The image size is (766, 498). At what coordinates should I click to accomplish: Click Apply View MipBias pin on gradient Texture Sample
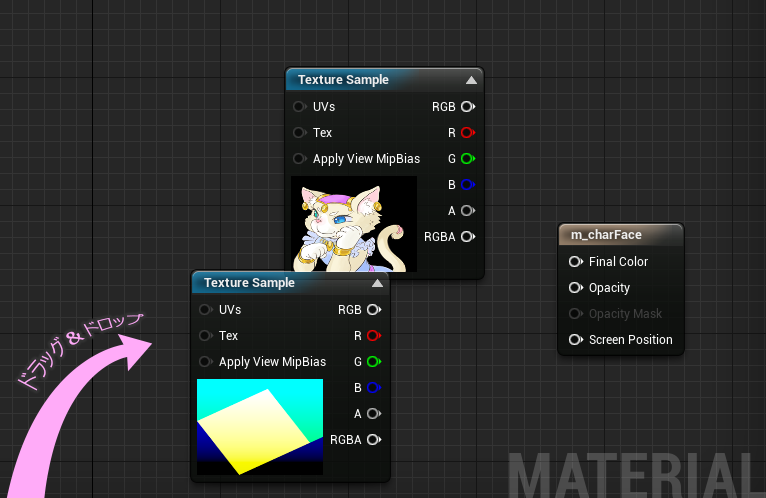(x=206, y=362)
